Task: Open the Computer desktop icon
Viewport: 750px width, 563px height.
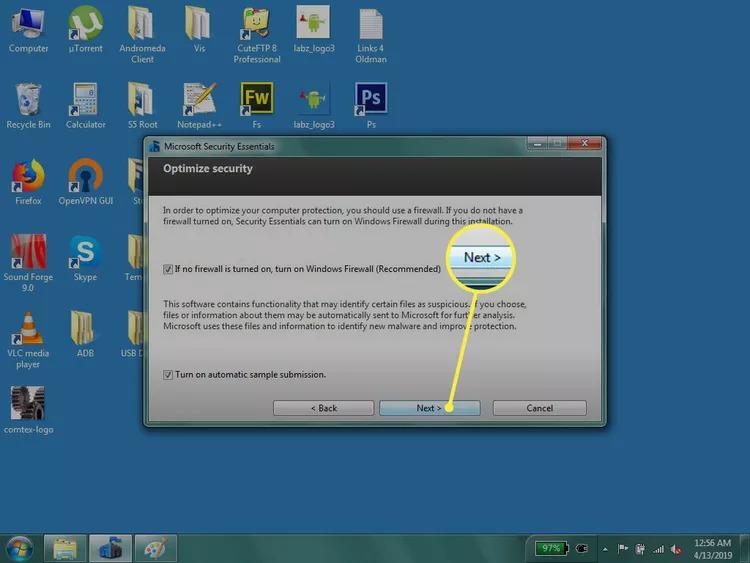Action: point(28,30)
